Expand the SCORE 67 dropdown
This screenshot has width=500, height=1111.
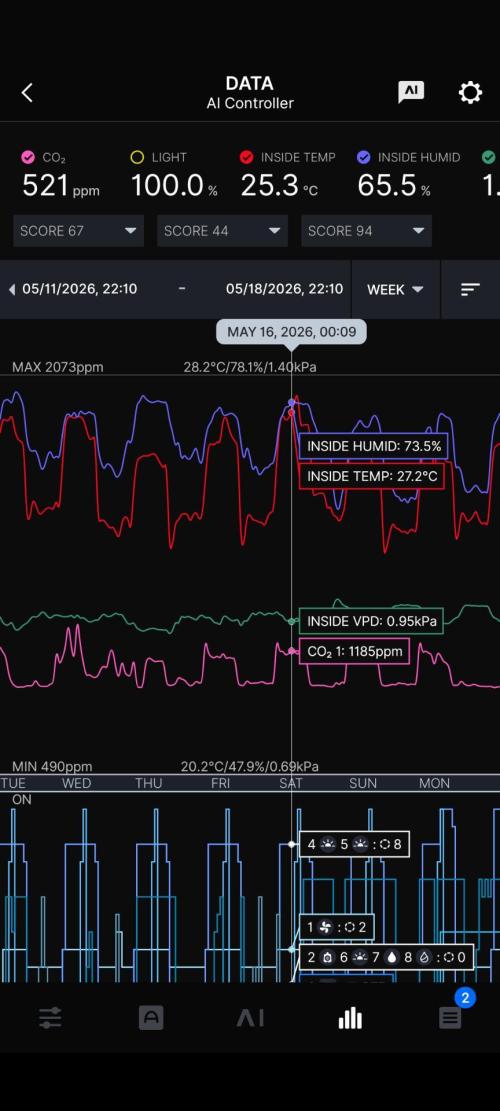79,231
